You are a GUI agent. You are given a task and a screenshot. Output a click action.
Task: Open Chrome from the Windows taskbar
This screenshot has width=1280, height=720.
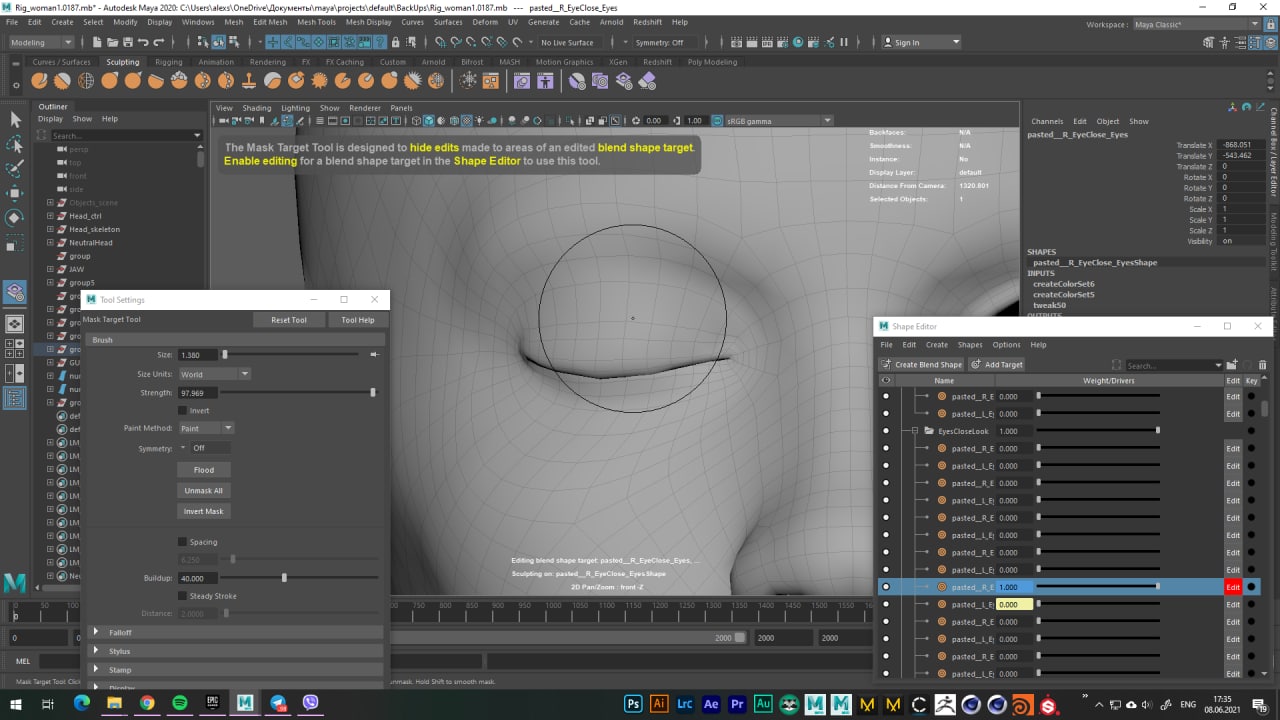(147, 704)
